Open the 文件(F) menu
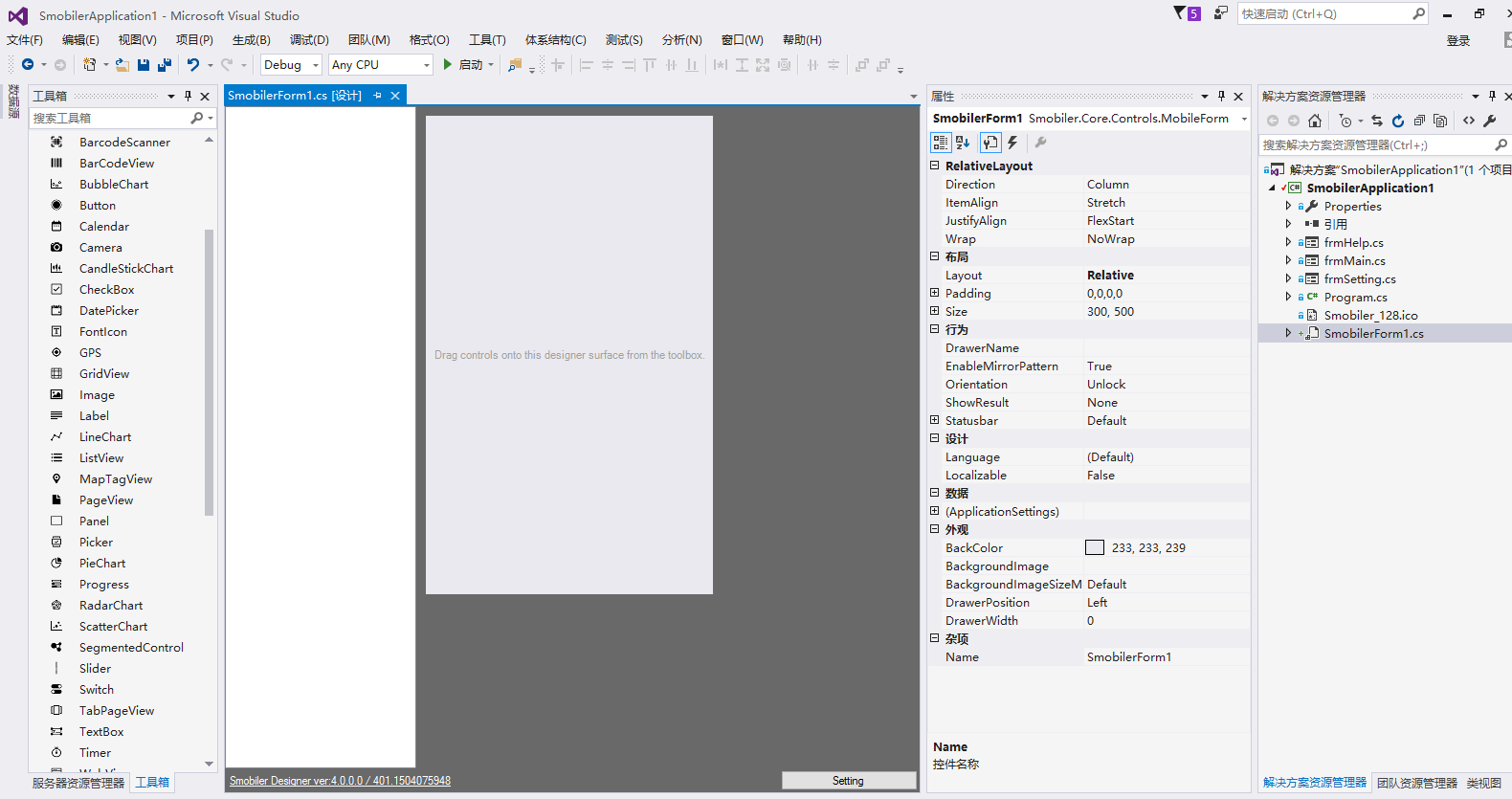 click(25, 40)
